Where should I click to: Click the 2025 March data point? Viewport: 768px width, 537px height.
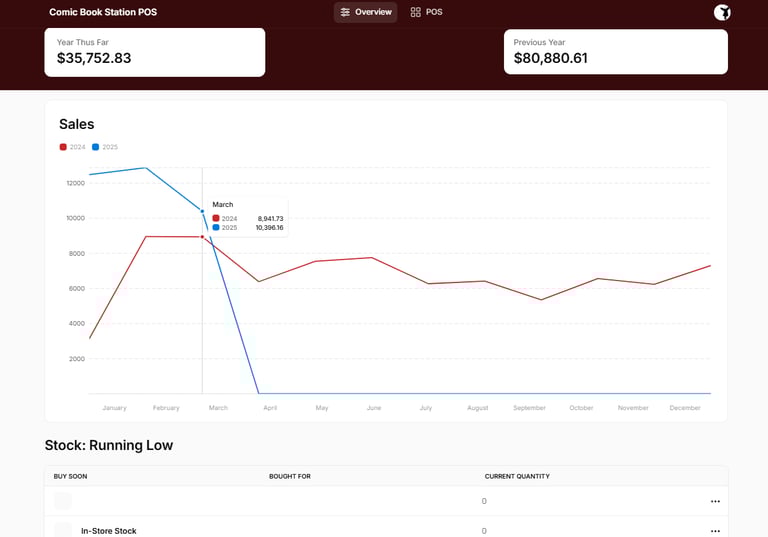[203, 211]
